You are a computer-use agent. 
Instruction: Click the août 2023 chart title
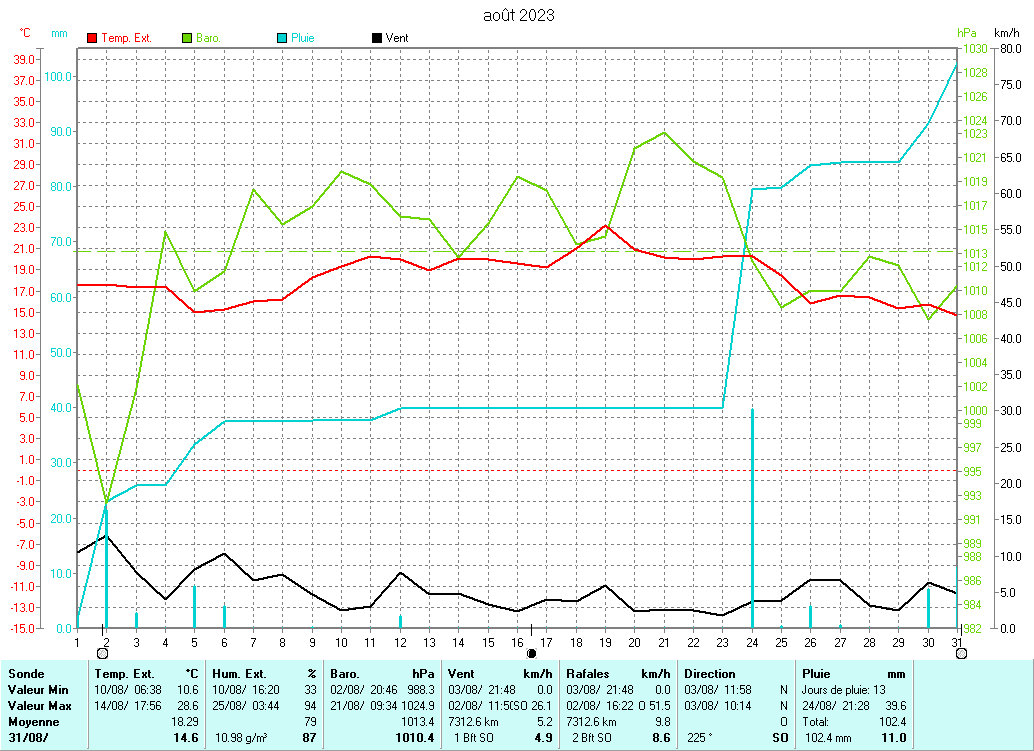click(x=518, y=15)
